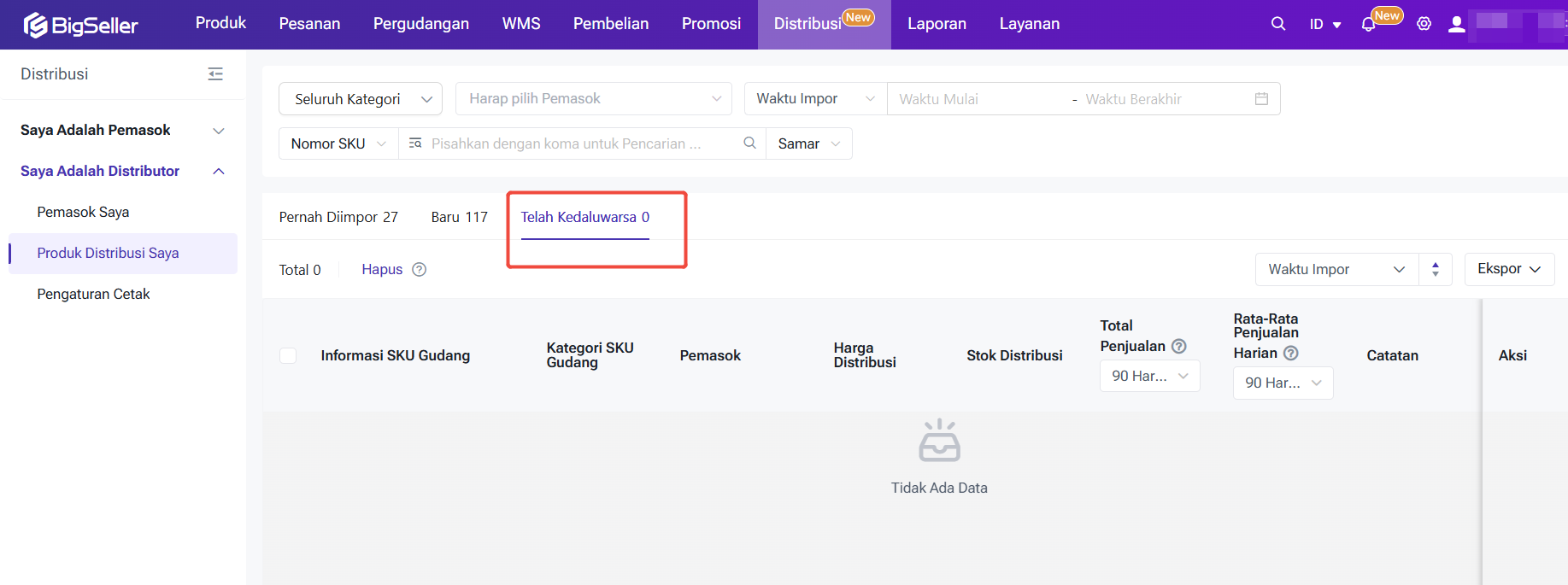The image size is (1568, 585).
Task: Click the SKU search input field
Action: pos(581,143)
